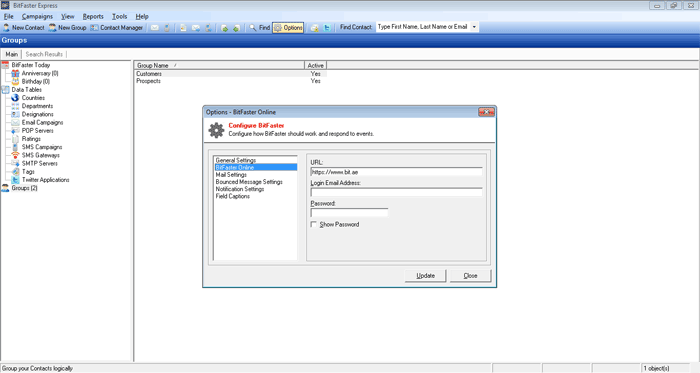
Task: Switch to the Main tab
Action: tap(12, 54)
